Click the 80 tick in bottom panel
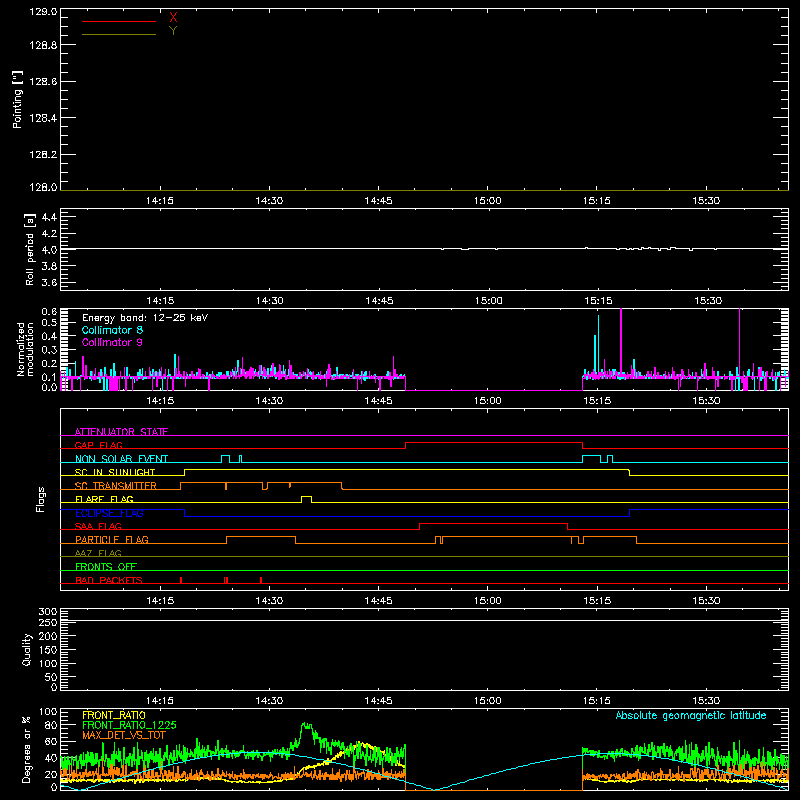The image size is (800, 800). (51, 725)
